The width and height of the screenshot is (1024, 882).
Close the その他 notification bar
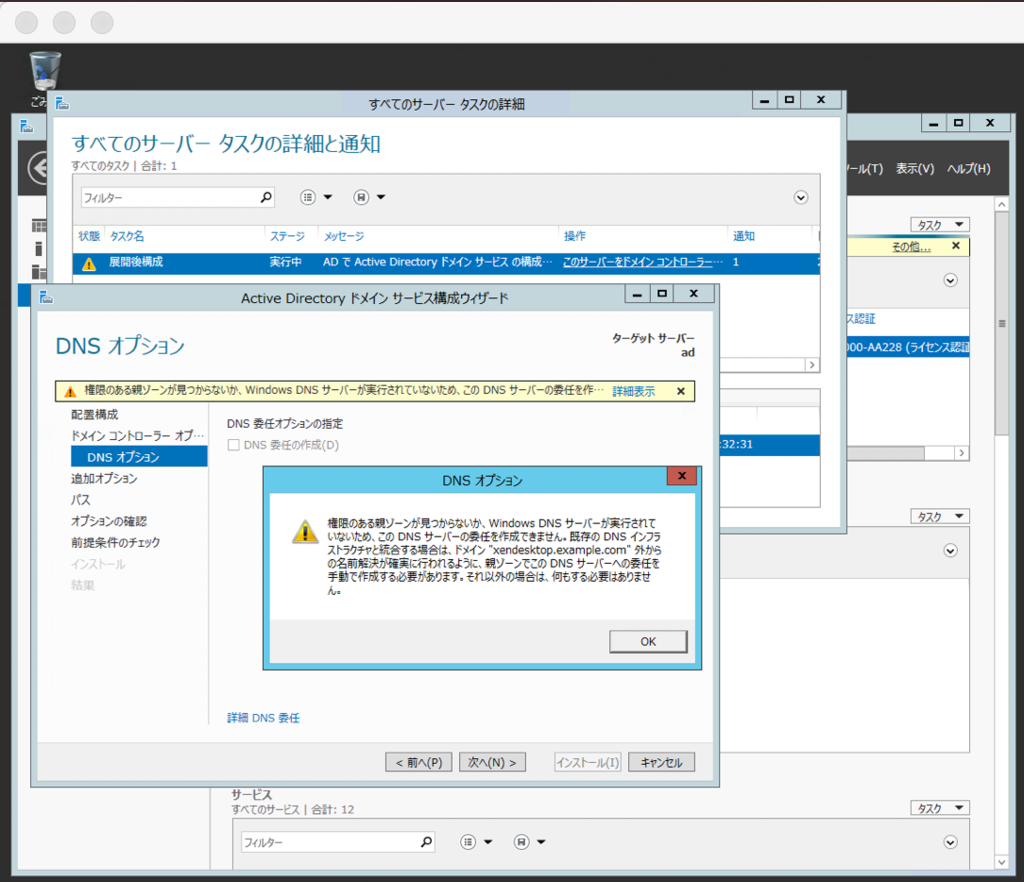coord(955,245)
